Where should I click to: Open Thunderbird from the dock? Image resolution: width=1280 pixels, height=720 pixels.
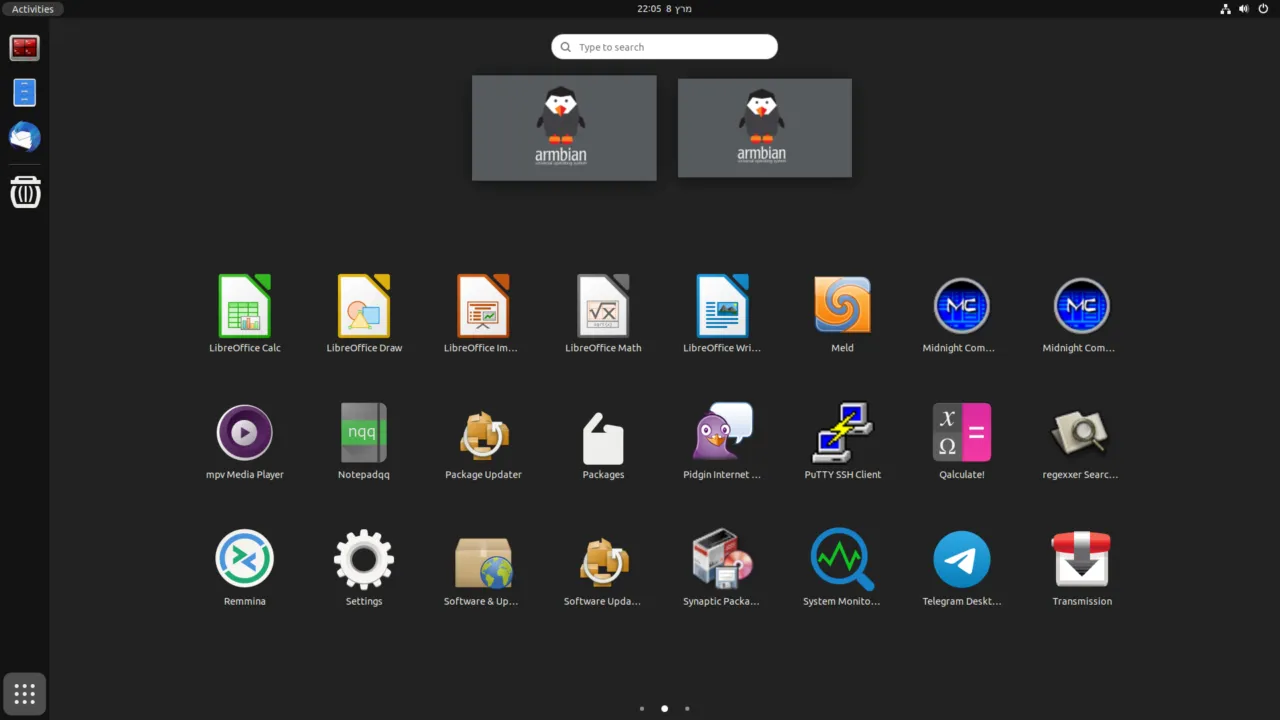click(x=24, y=137)
